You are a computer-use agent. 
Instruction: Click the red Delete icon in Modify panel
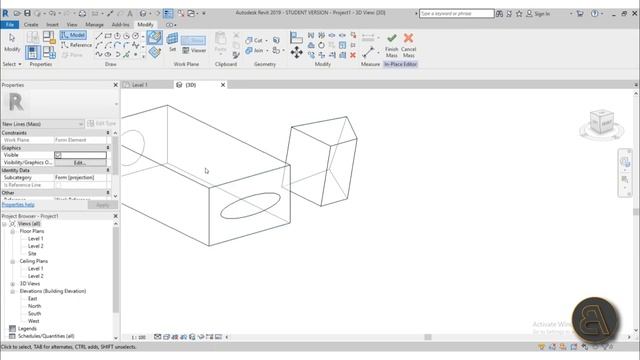tap(353, 55)
